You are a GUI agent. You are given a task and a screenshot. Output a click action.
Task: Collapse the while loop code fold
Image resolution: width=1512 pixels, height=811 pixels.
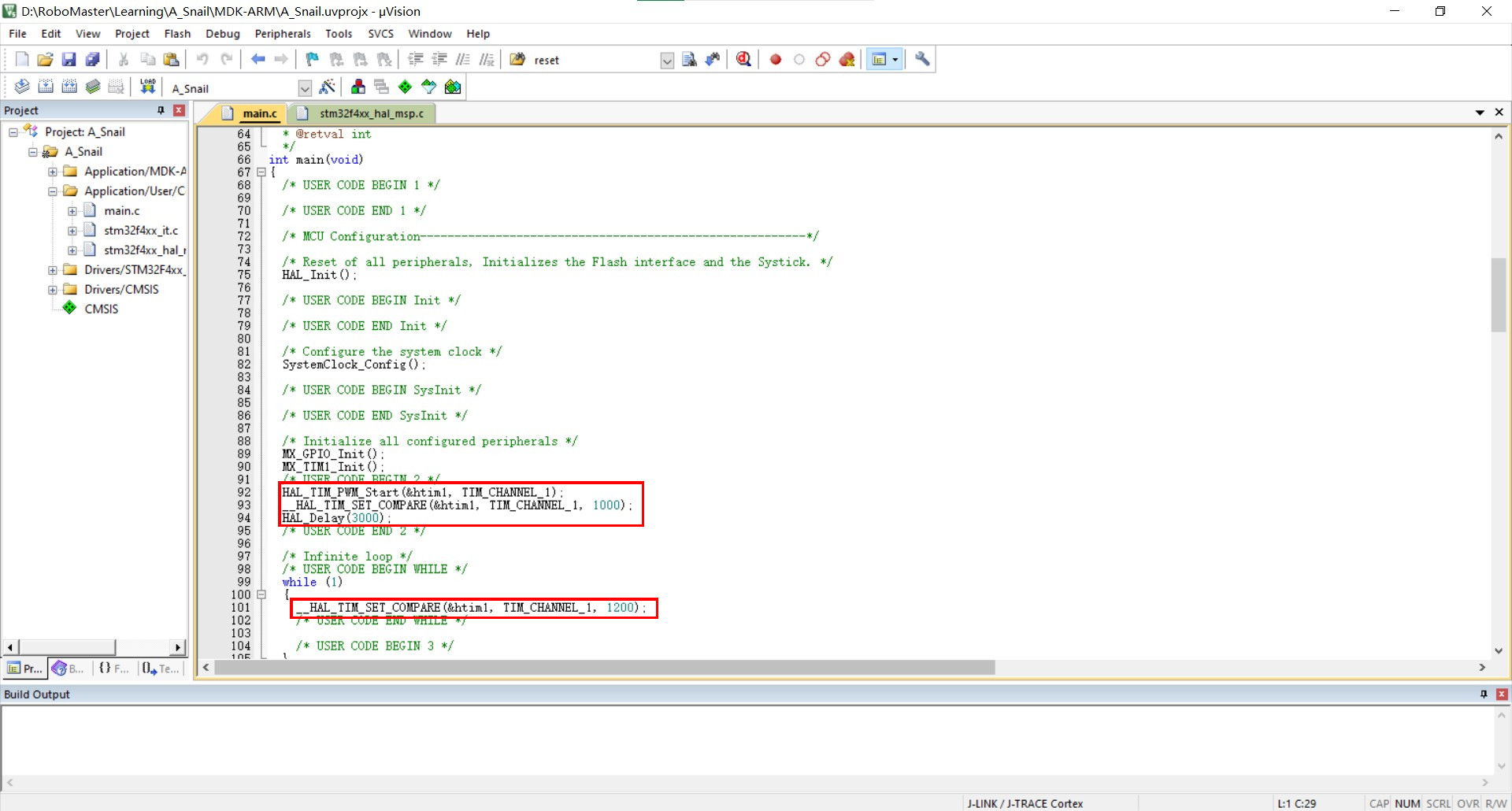click(261, 595)
